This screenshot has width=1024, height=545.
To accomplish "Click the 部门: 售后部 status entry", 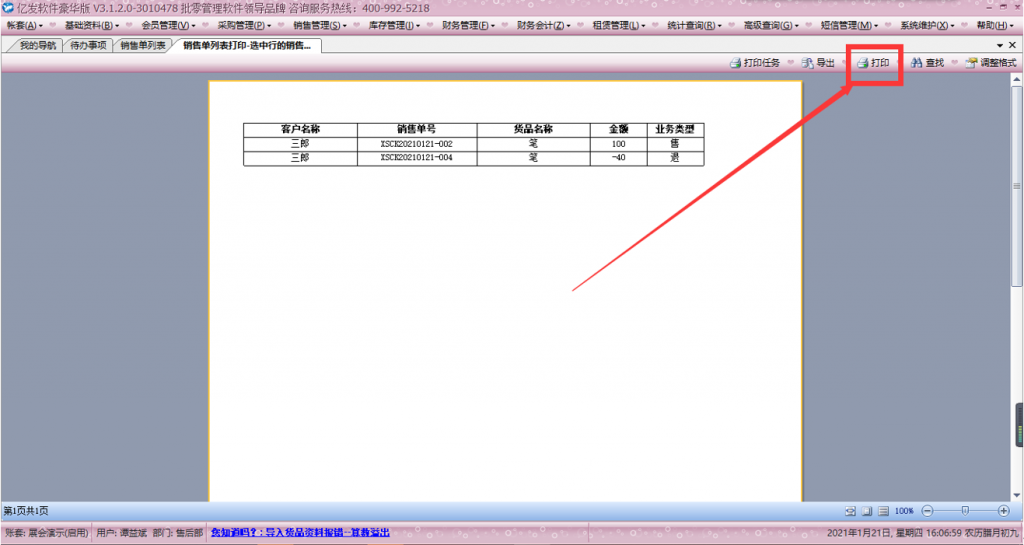I will pyautogui.click(x=177, y=533).
